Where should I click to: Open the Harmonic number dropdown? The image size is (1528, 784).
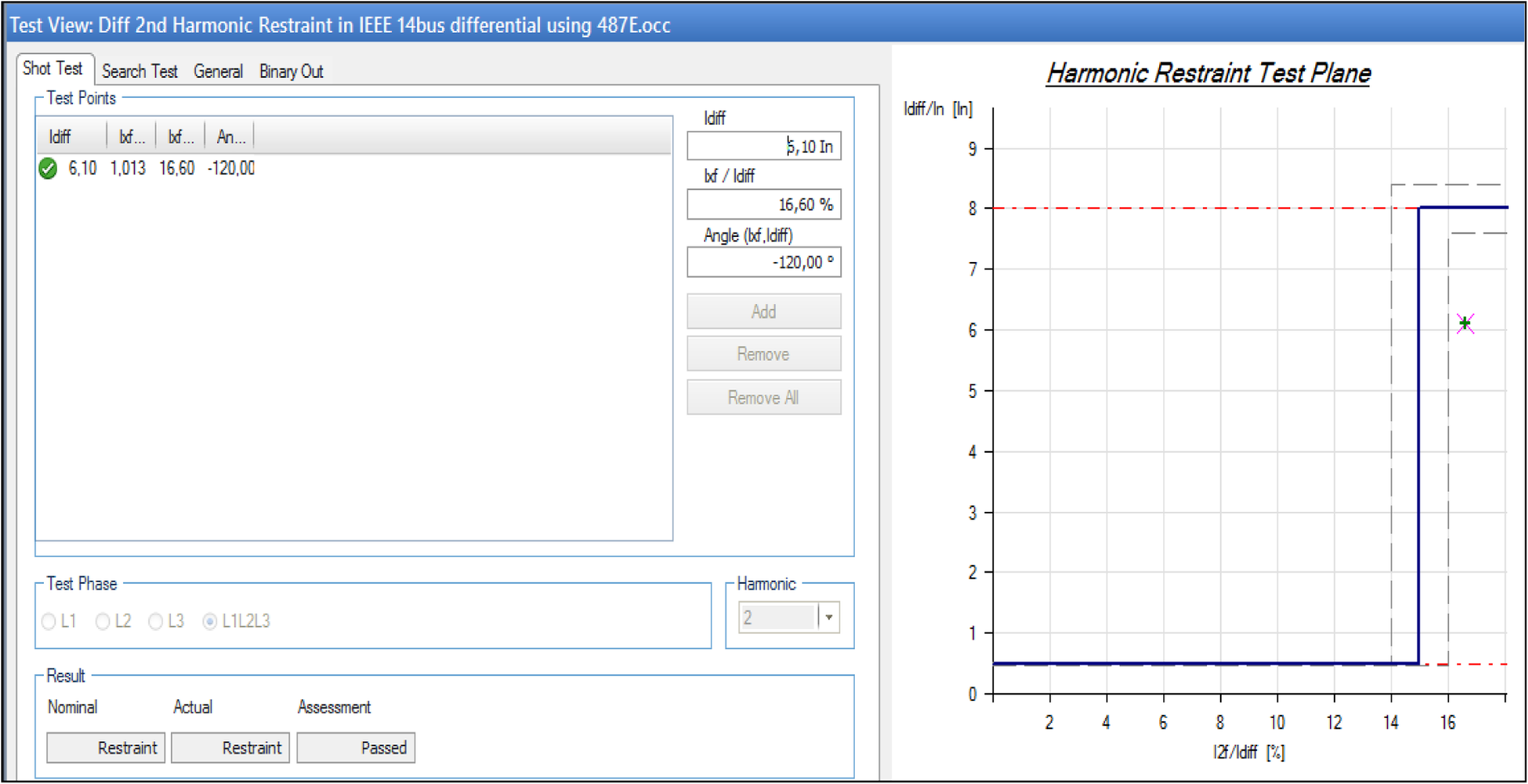829,618
